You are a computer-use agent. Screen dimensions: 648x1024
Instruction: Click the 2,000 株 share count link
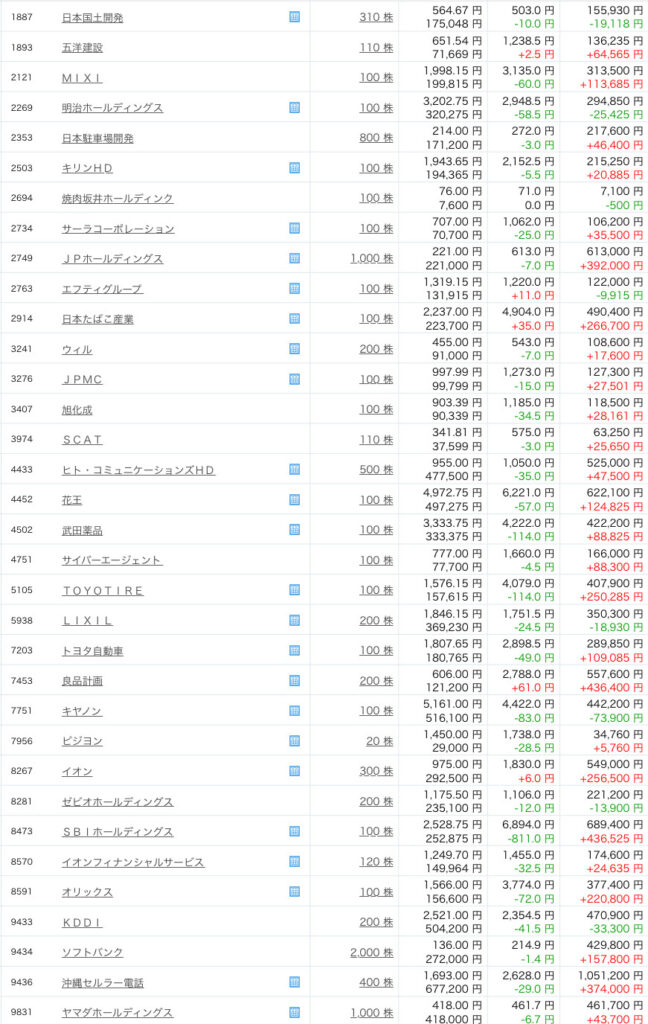372,952
